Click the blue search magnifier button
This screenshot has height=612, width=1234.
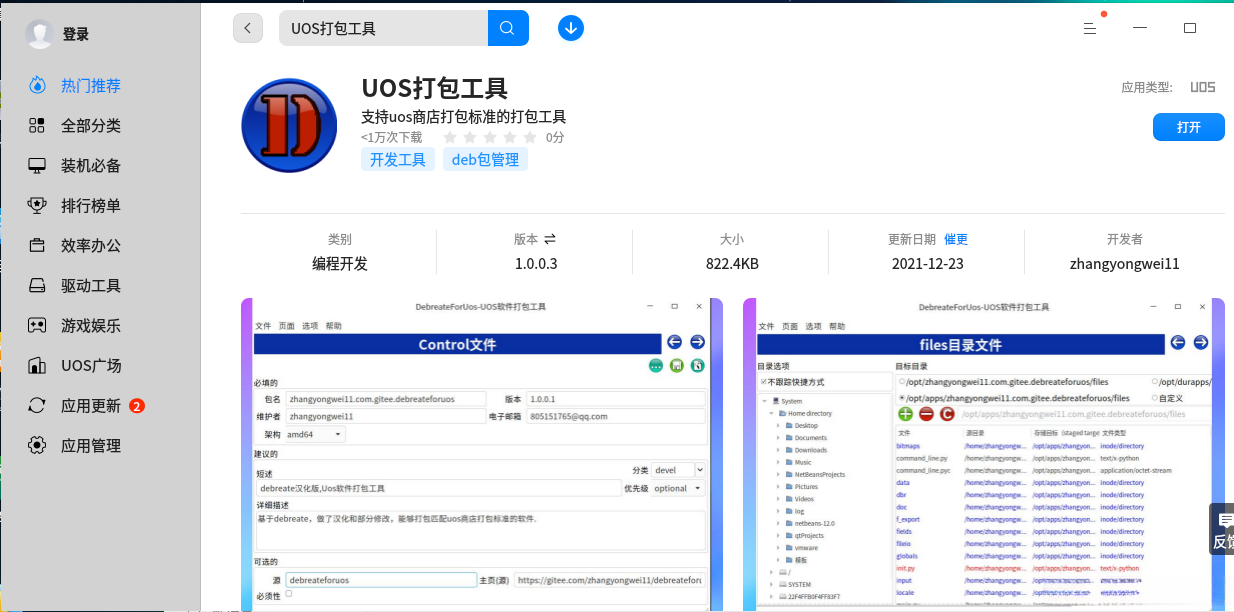pos(508,28)
